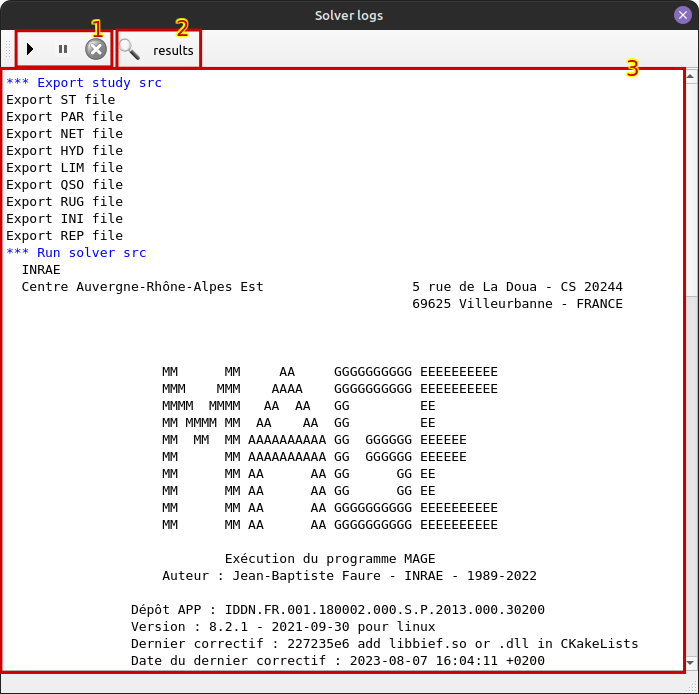Pause the solver with the pause icon

[x=63, y=49]
